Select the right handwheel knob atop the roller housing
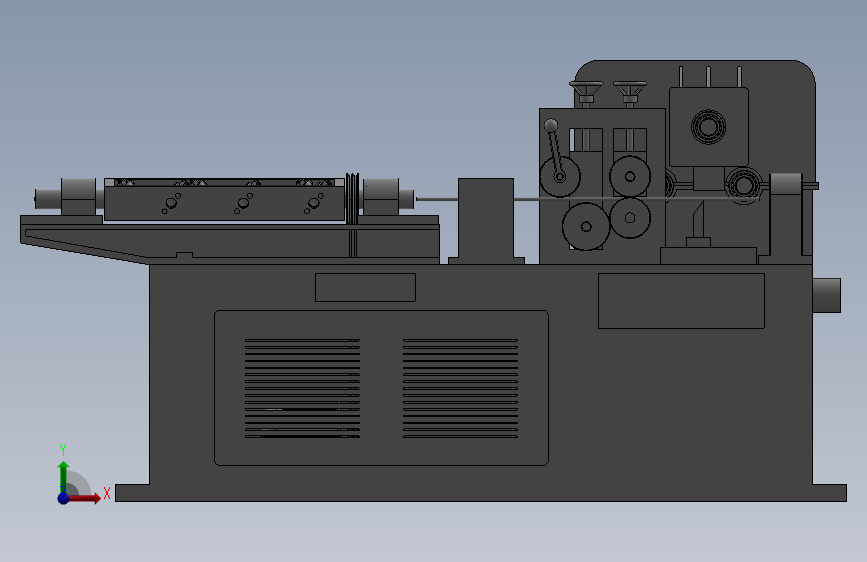 [630, 92]
